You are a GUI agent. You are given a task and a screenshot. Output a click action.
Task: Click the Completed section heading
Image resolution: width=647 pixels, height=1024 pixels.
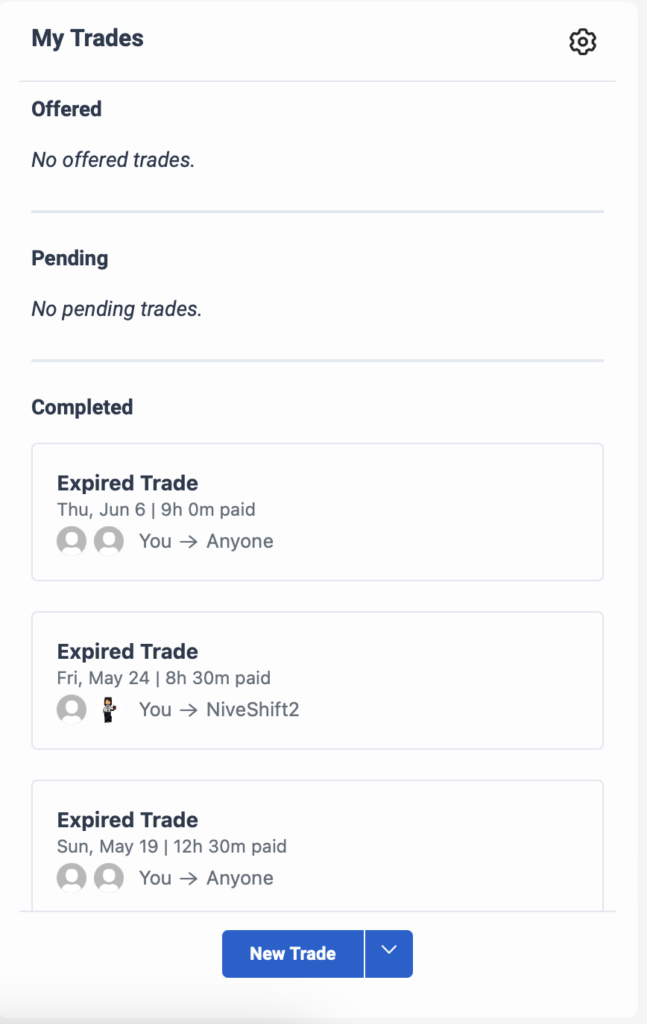(82, 407)
